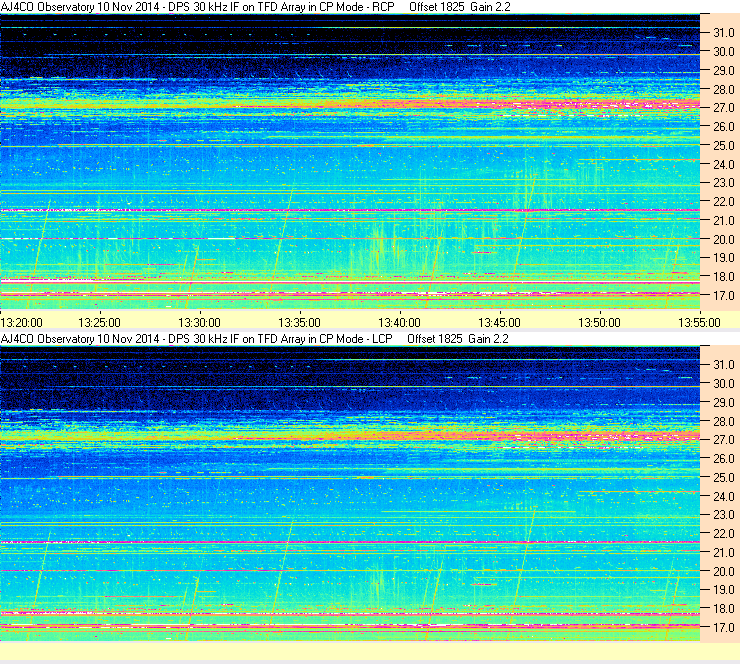Select 'Gain 2.2' in the LCP header
Viewport: 740px width, 664px height.
click(x=488, y=339)
